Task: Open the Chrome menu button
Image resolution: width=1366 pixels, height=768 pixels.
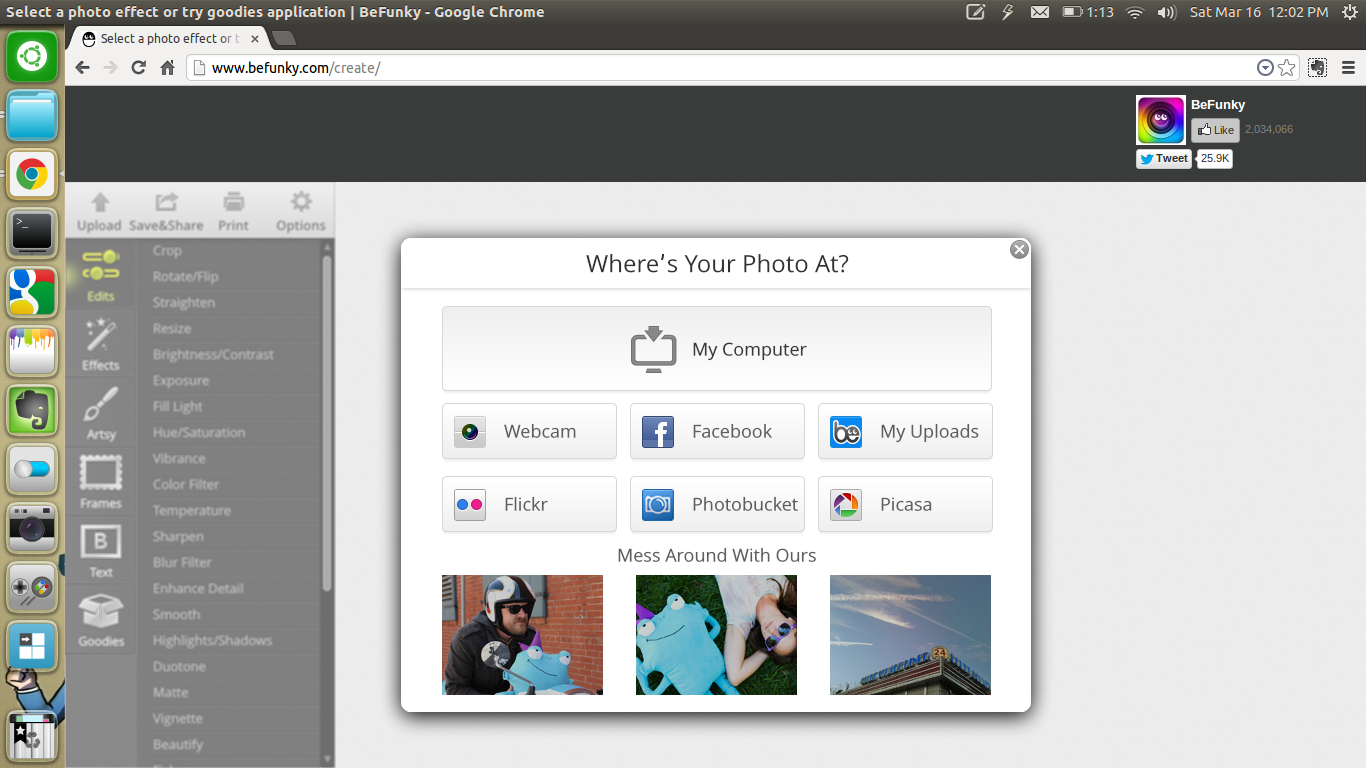Action: point(1348,68)
